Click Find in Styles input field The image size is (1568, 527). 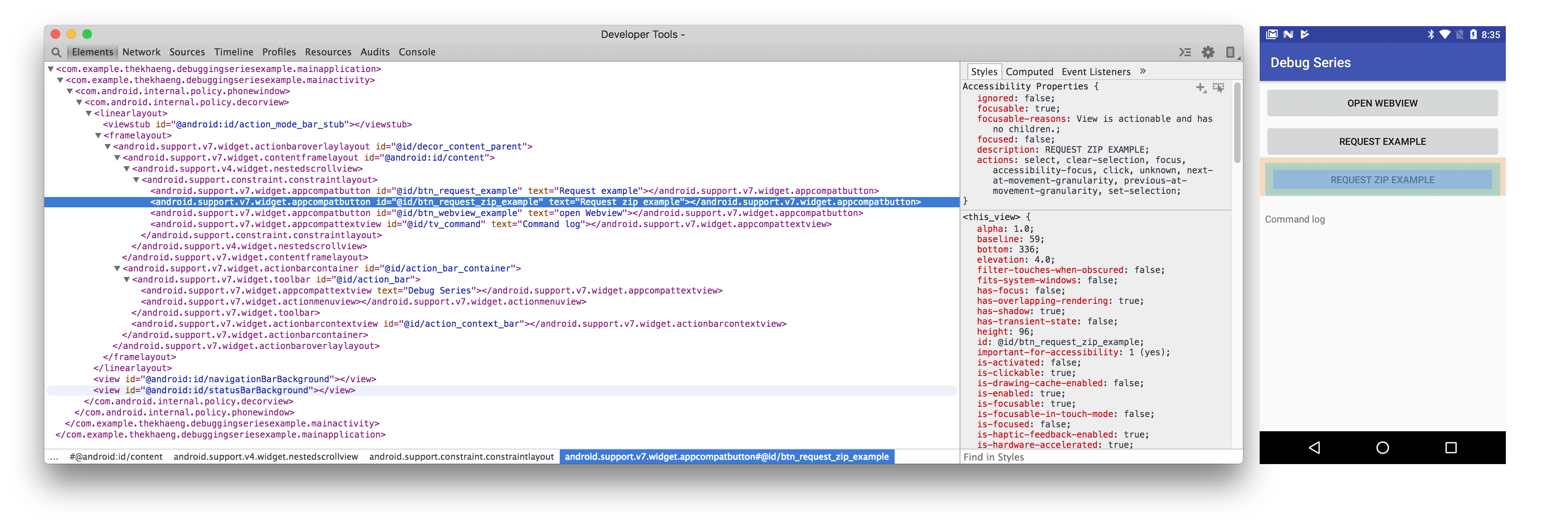[x=1100, y=457]
